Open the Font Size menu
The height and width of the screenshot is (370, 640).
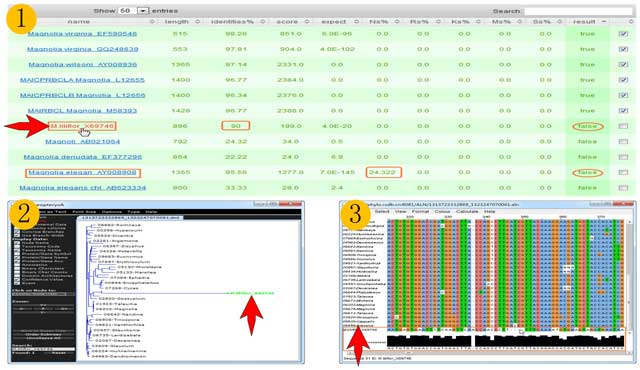click(x=84, y=212)
